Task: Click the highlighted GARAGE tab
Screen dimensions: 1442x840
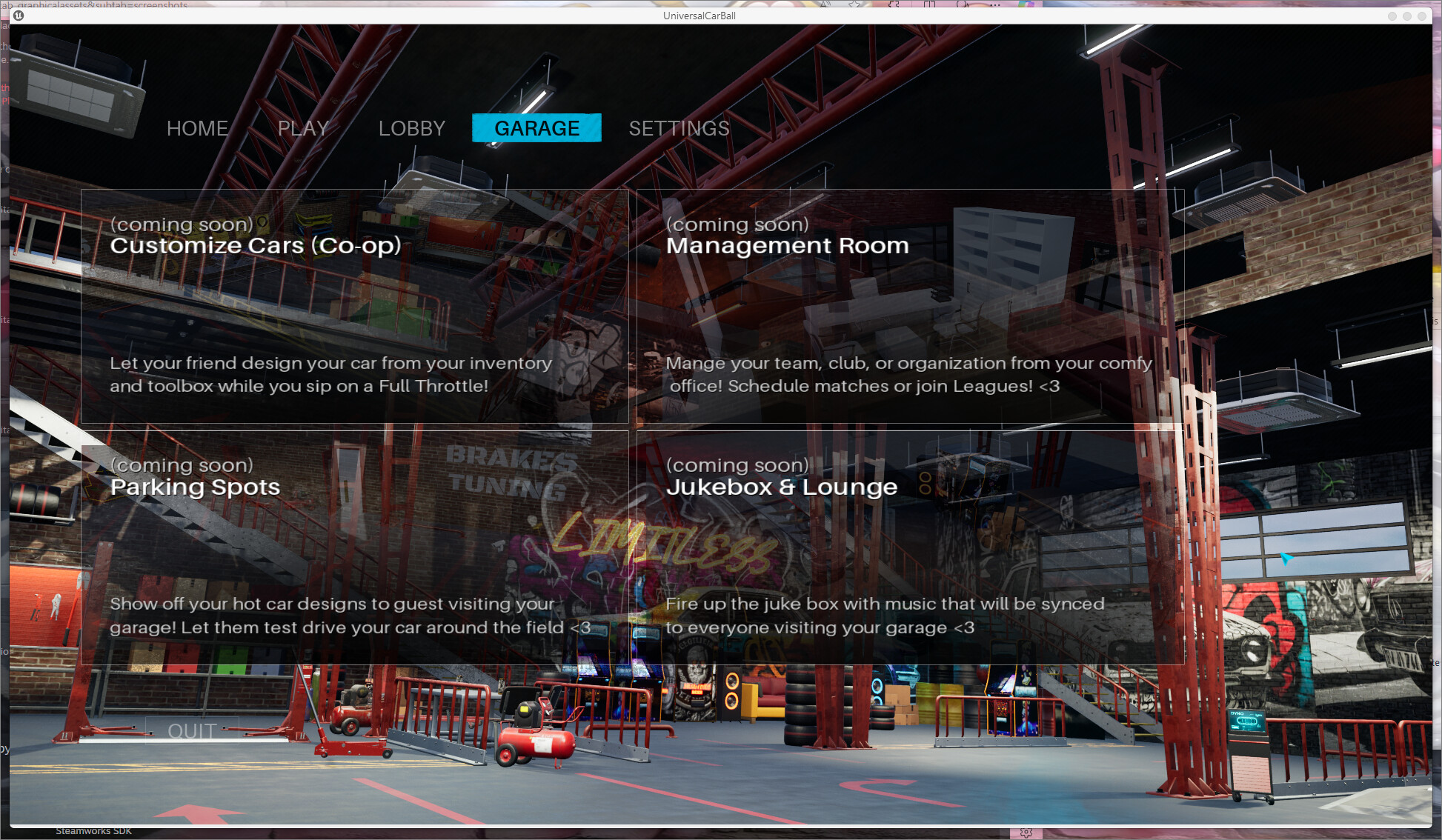Action: click(536, 128)
